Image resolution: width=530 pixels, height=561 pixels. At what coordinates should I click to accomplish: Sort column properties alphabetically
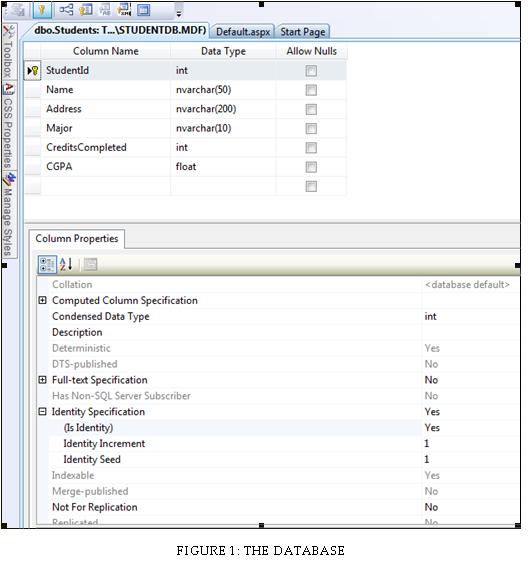pyautogui.click(x=66, y=264)
